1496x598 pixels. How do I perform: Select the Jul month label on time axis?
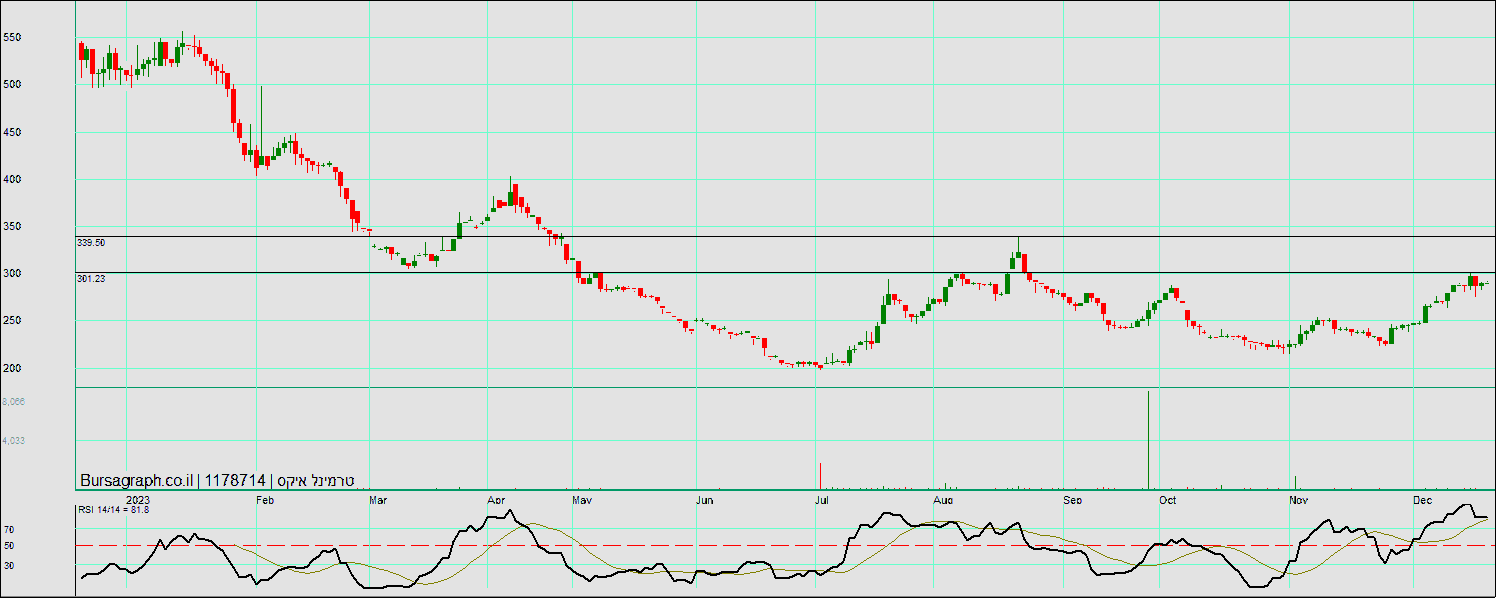821,499
